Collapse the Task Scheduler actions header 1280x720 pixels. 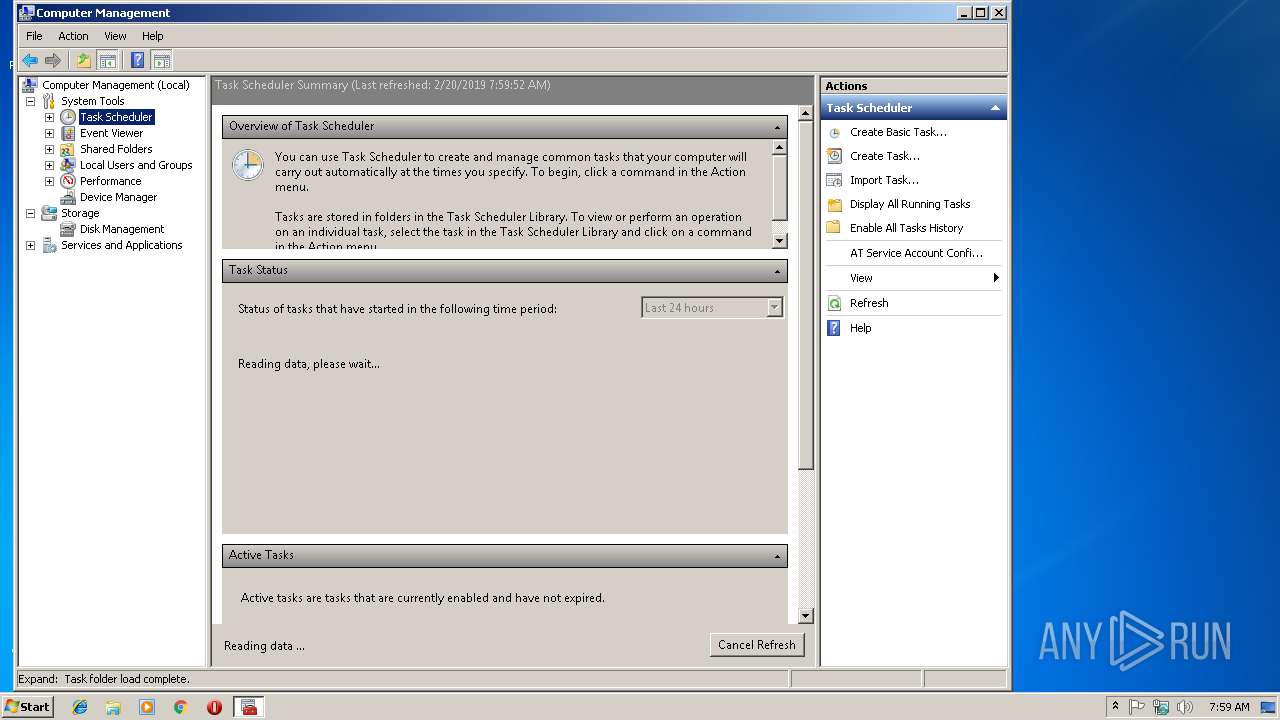pos(995,108)
